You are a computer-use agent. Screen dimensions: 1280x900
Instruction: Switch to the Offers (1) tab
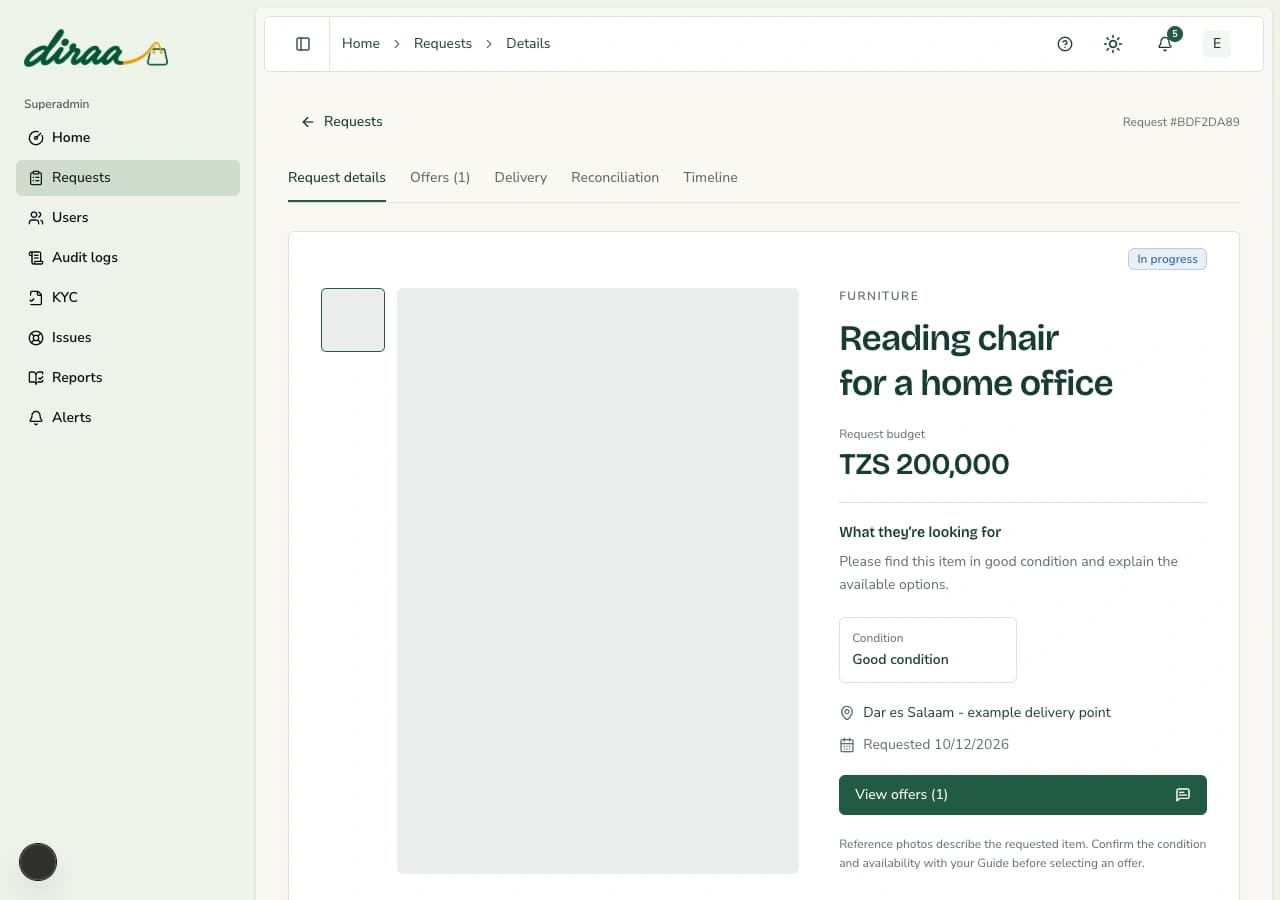[x=440, y=177]
